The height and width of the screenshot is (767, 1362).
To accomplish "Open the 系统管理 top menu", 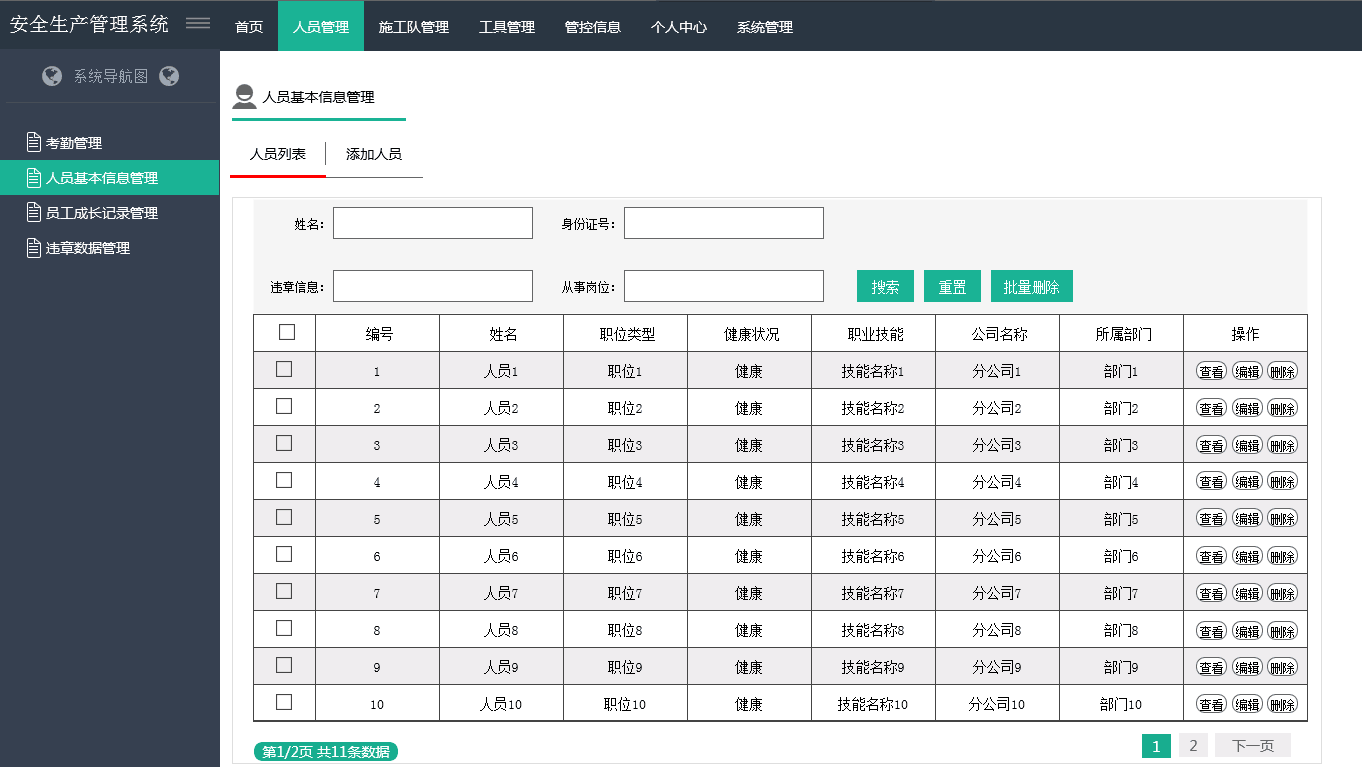I will [x=765, y=27].
